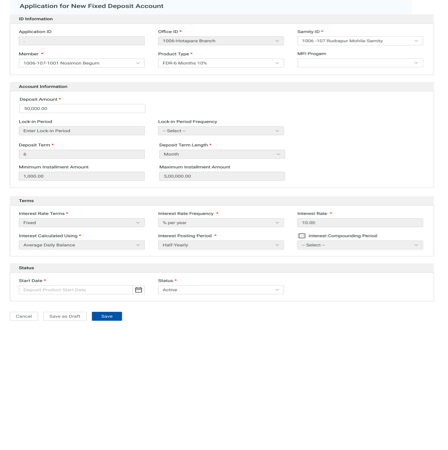Image resolution: width=448 pixels, height=450 pixels.
Task: Click the page title Application for New Fixed Deposit Account
Action: coord(92,6)
